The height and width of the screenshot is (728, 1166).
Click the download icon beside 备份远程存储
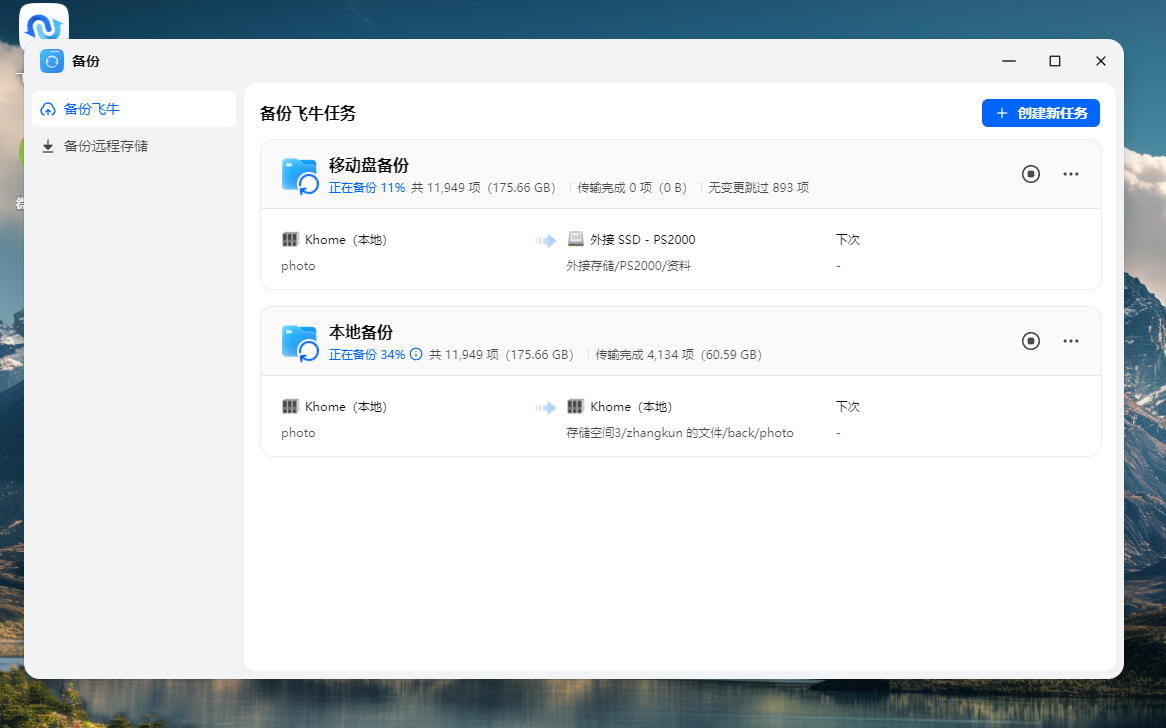[x=48, y=145]
